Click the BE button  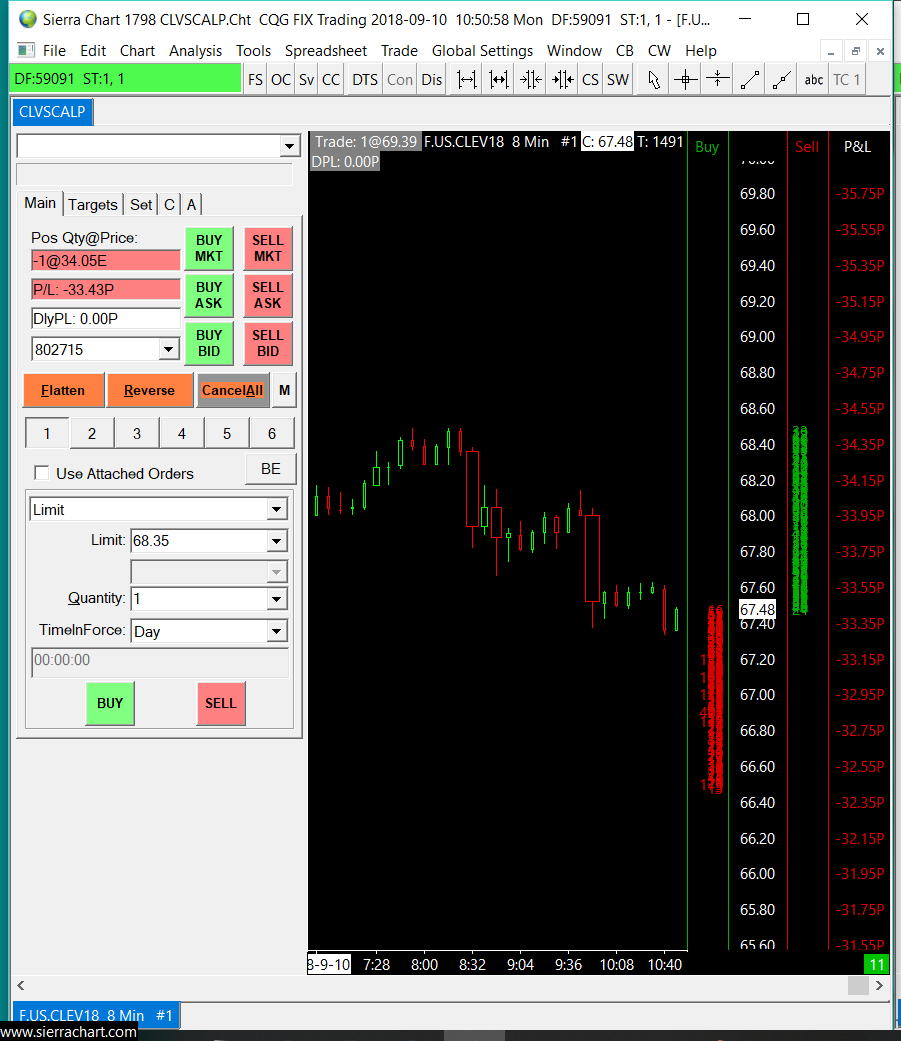click(270, 469)
